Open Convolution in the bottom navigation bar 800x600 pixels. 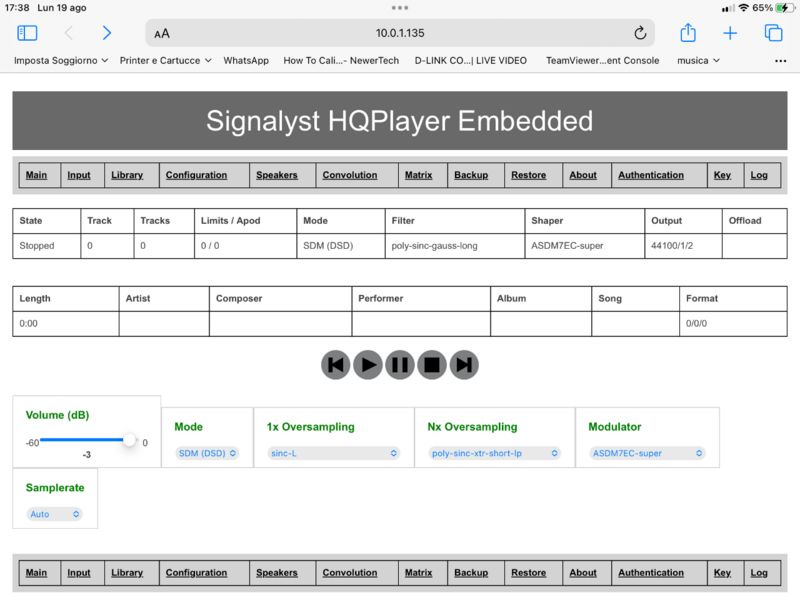point(350,573)
